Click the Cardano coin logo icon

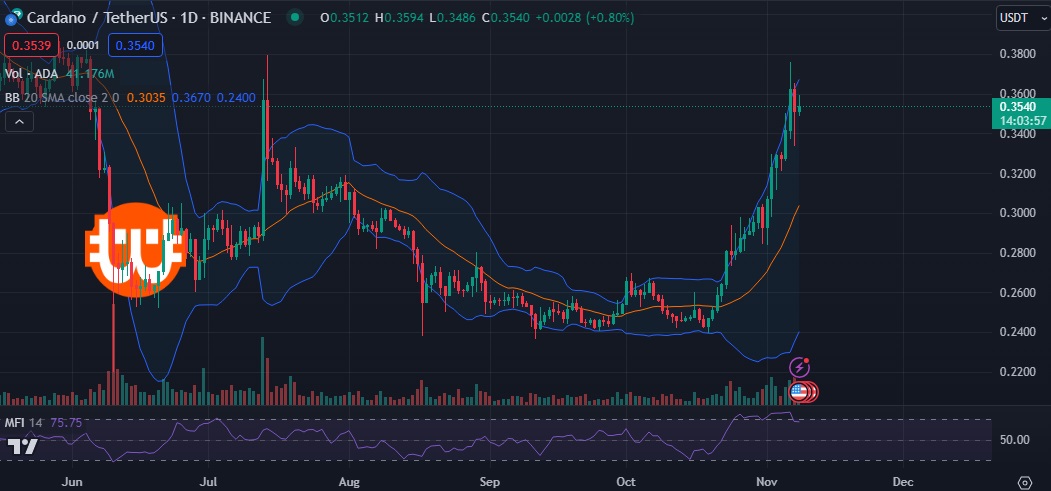pos(12,18)
